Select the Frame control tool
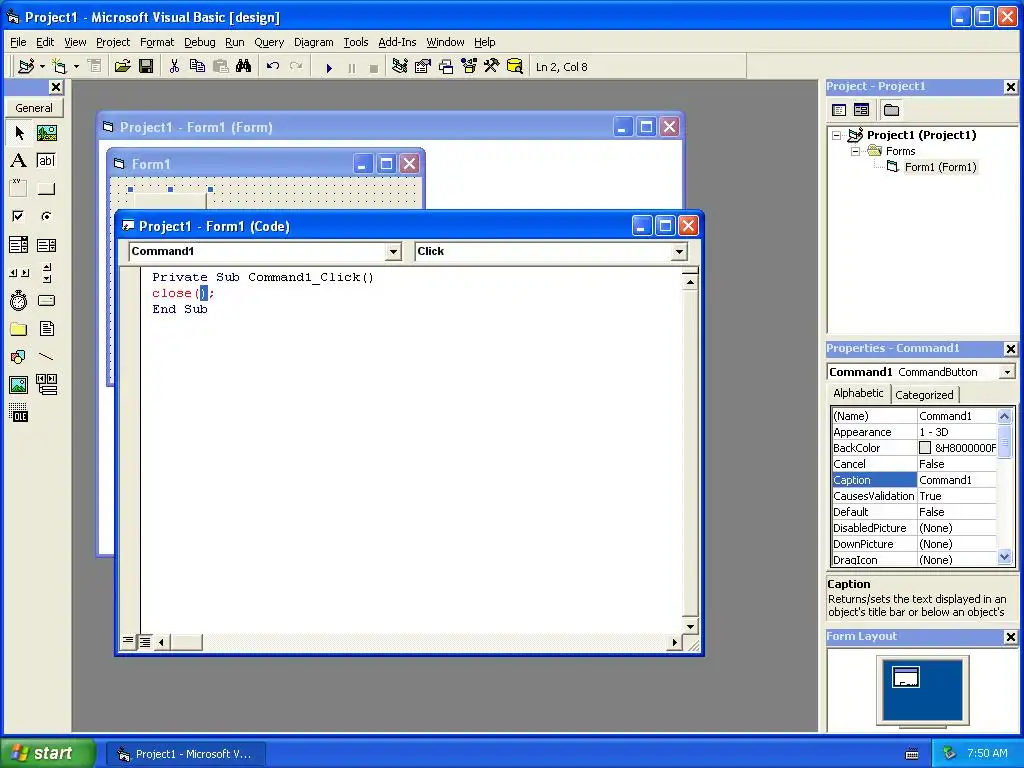Screen dimensions: 1024x768 coord(19,189)
